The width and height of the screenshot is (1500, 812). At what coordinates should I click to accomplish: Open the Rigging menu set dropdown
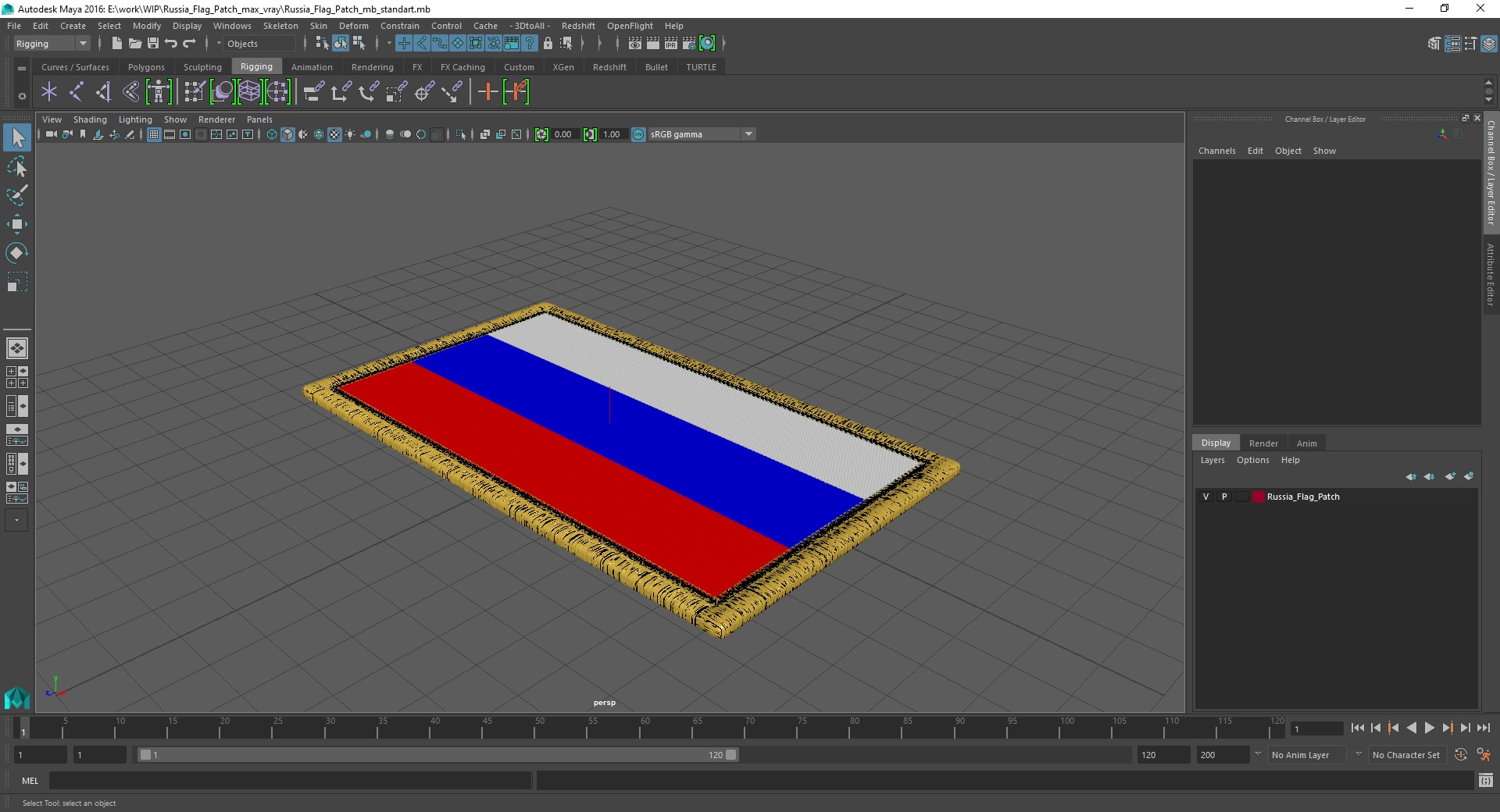(x=52, y=44)
